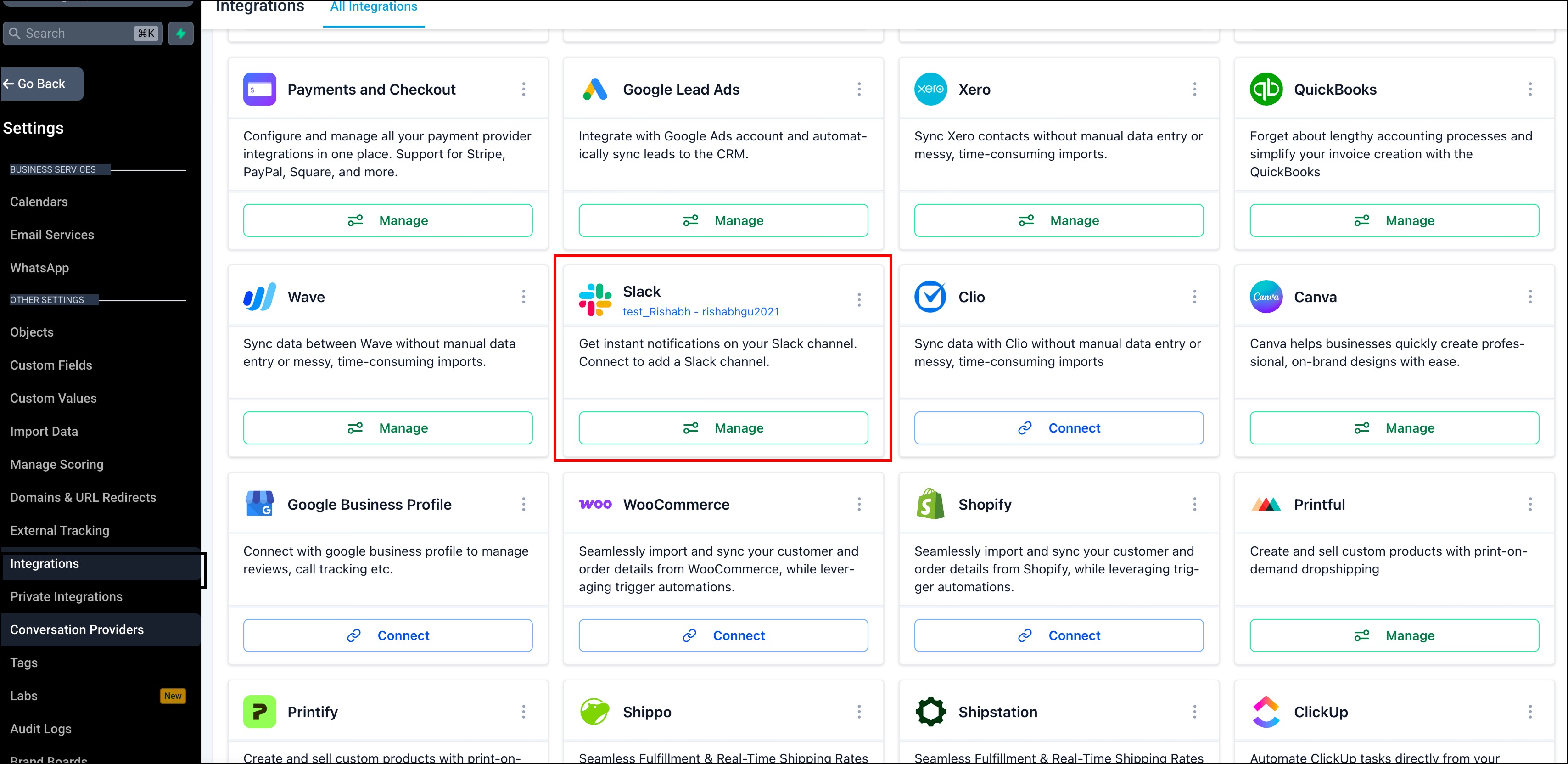This screenshot has height=764, width=1568.
Task: Open the Printful card three-dot menu
Action: point(1530,504)
